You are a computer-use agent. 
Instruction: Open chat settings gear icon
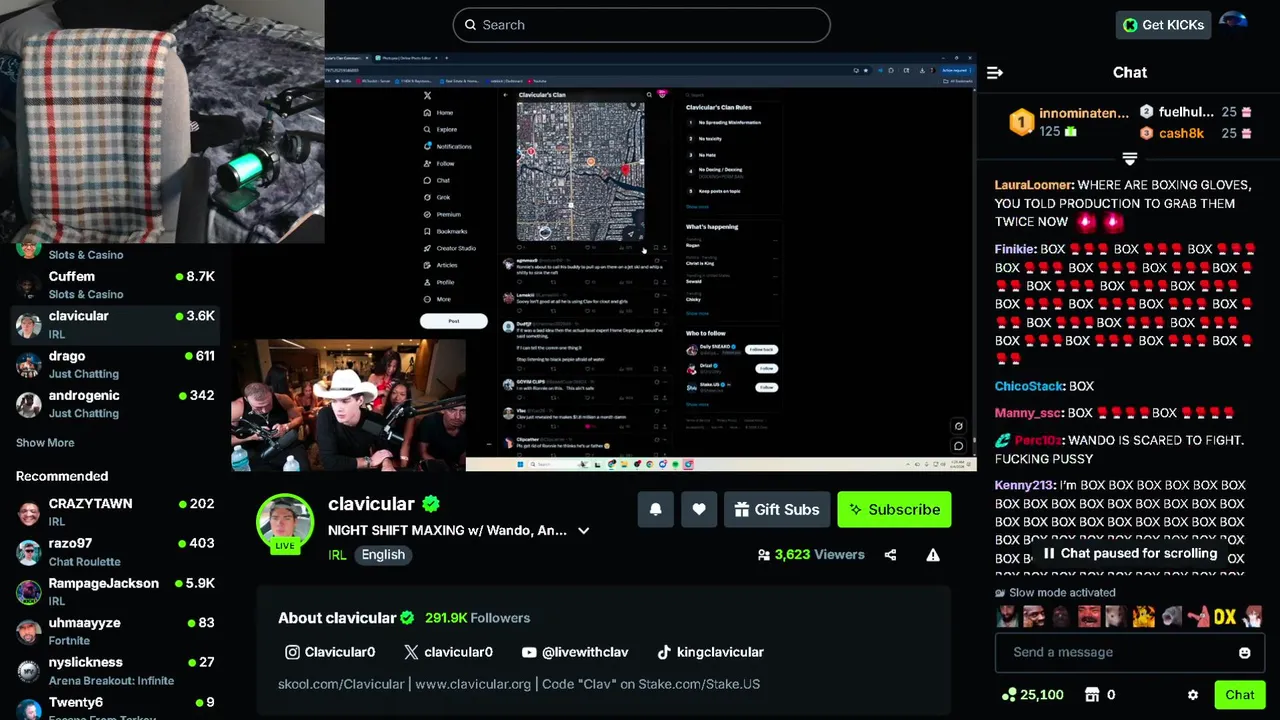point(1192,694)
